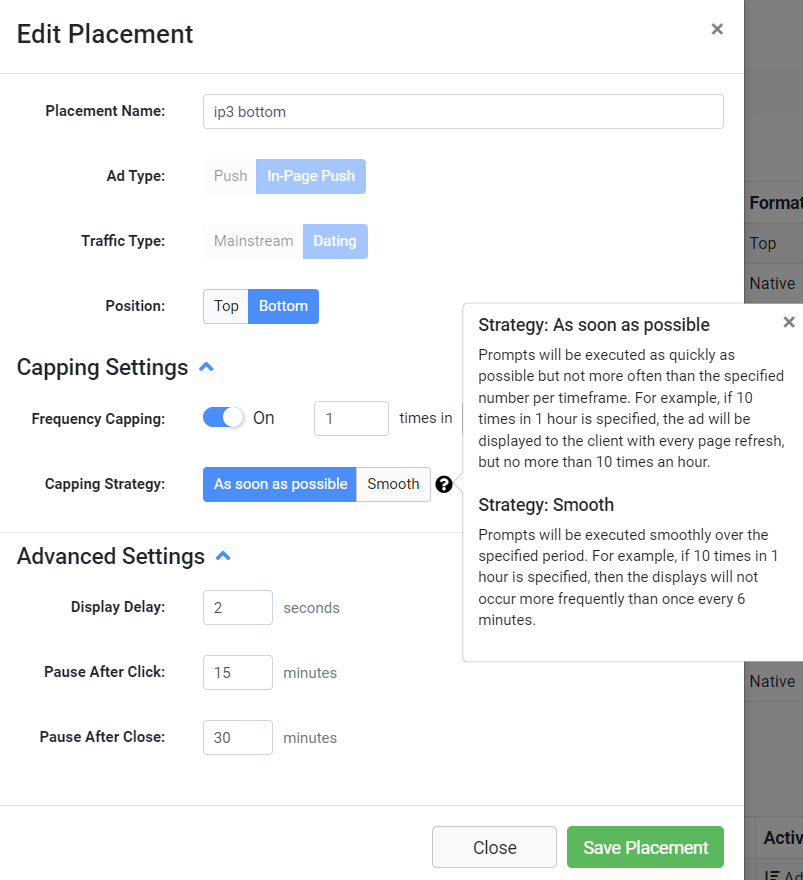803x880 pixels.
Task: Focus the frequency capping times input
Action: 351,418
